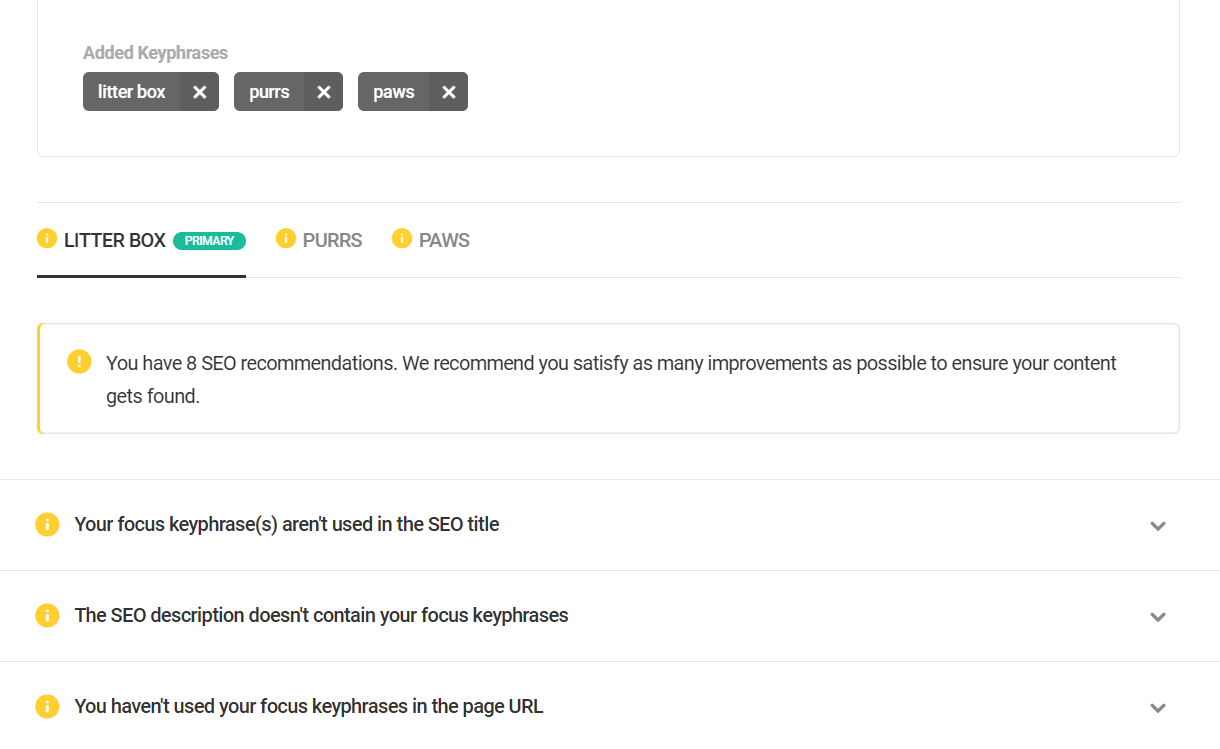Screen dimensions: 1220x749
Task: Expand the SEO description recommendation chevron
Action: (1158, 617)
